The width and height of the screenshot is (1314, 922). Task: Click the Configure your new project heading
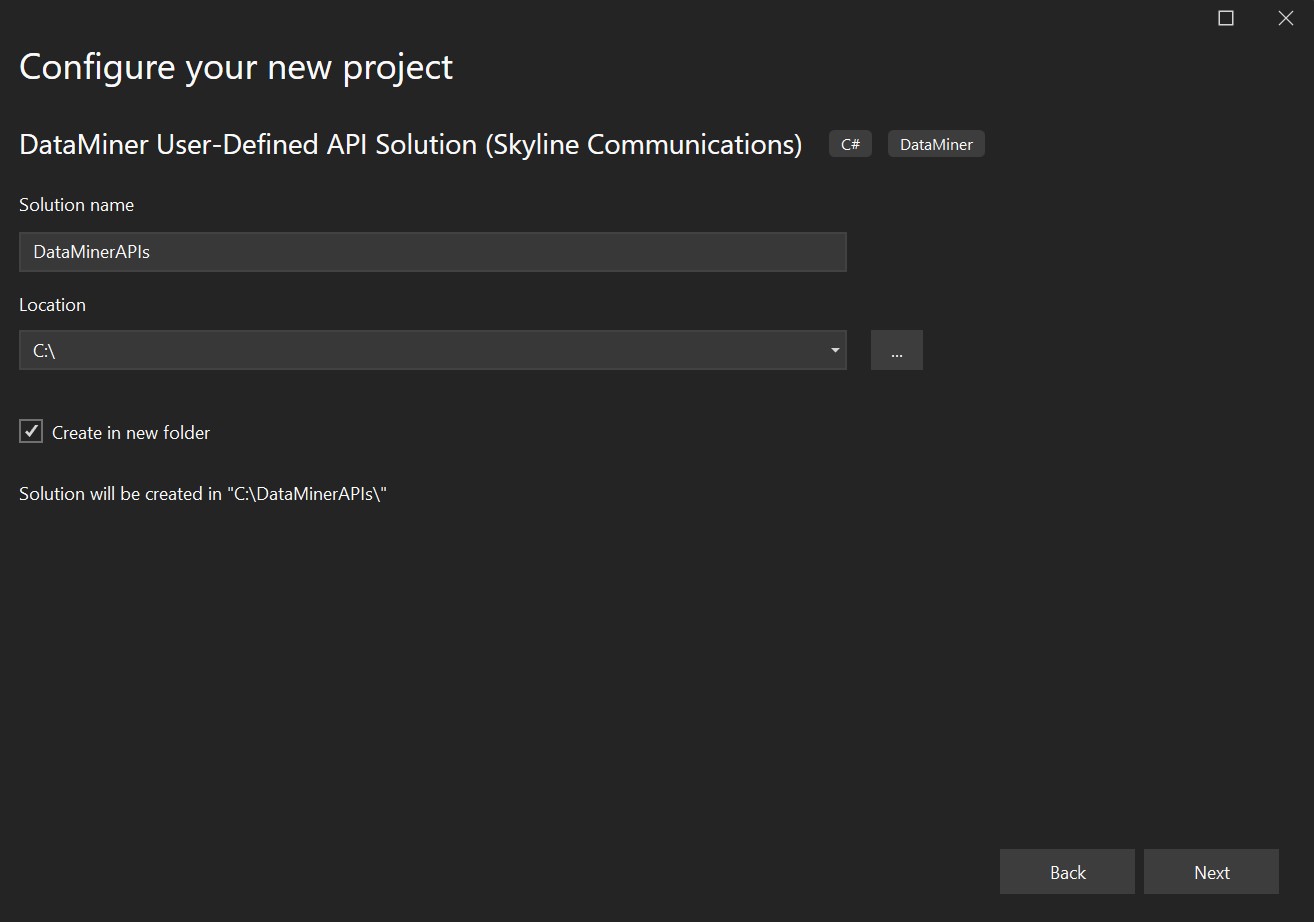click(236, 67)
